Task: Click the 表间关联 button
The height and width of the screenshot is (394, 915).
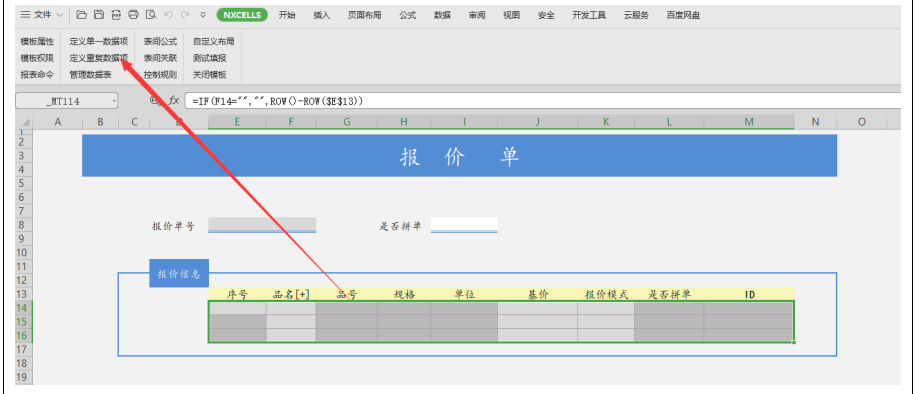Action: (160, 58)
